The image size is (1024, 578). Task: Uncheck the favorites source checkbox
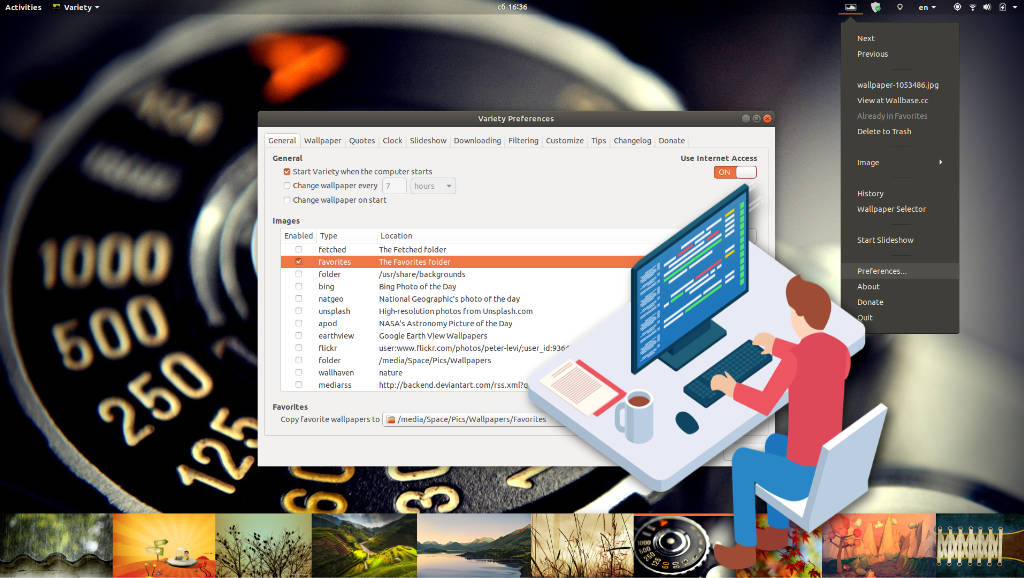pos(298,262)
